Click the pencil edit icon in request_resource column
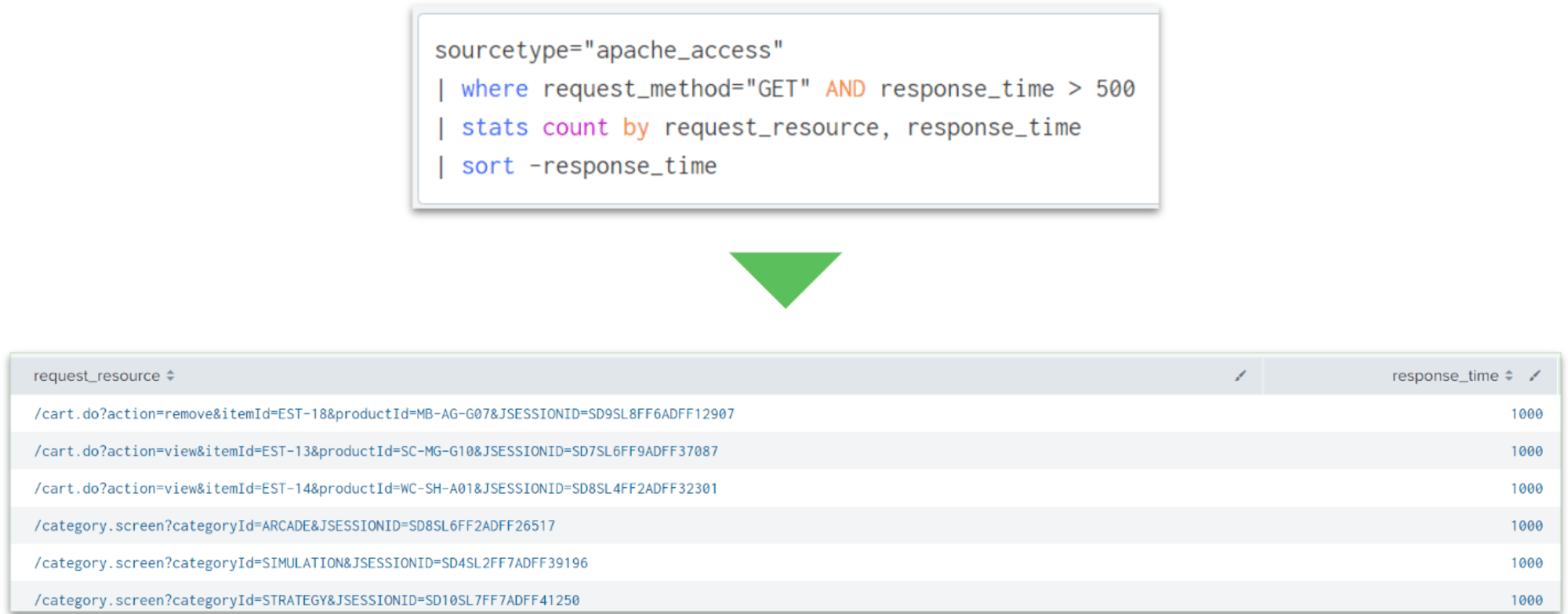This screenshot has height=614, width=1568. point(1240,376)
